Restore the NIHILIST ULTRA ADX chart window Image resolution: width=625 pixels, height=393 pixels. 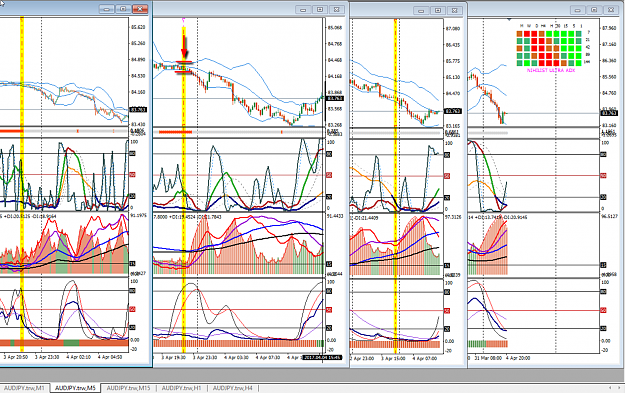(594, 10)
